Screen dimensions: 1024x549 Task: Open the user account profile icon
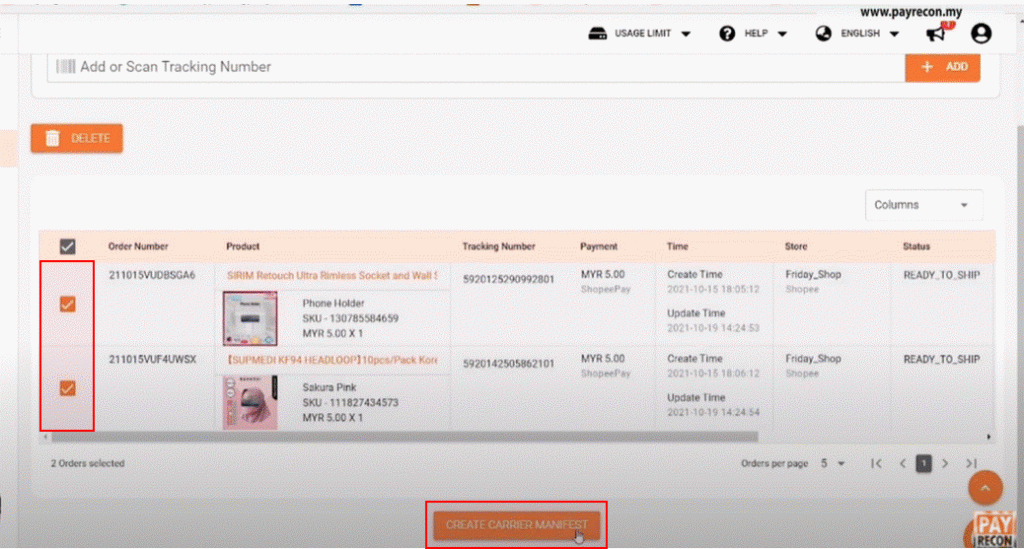click(981, 33)
